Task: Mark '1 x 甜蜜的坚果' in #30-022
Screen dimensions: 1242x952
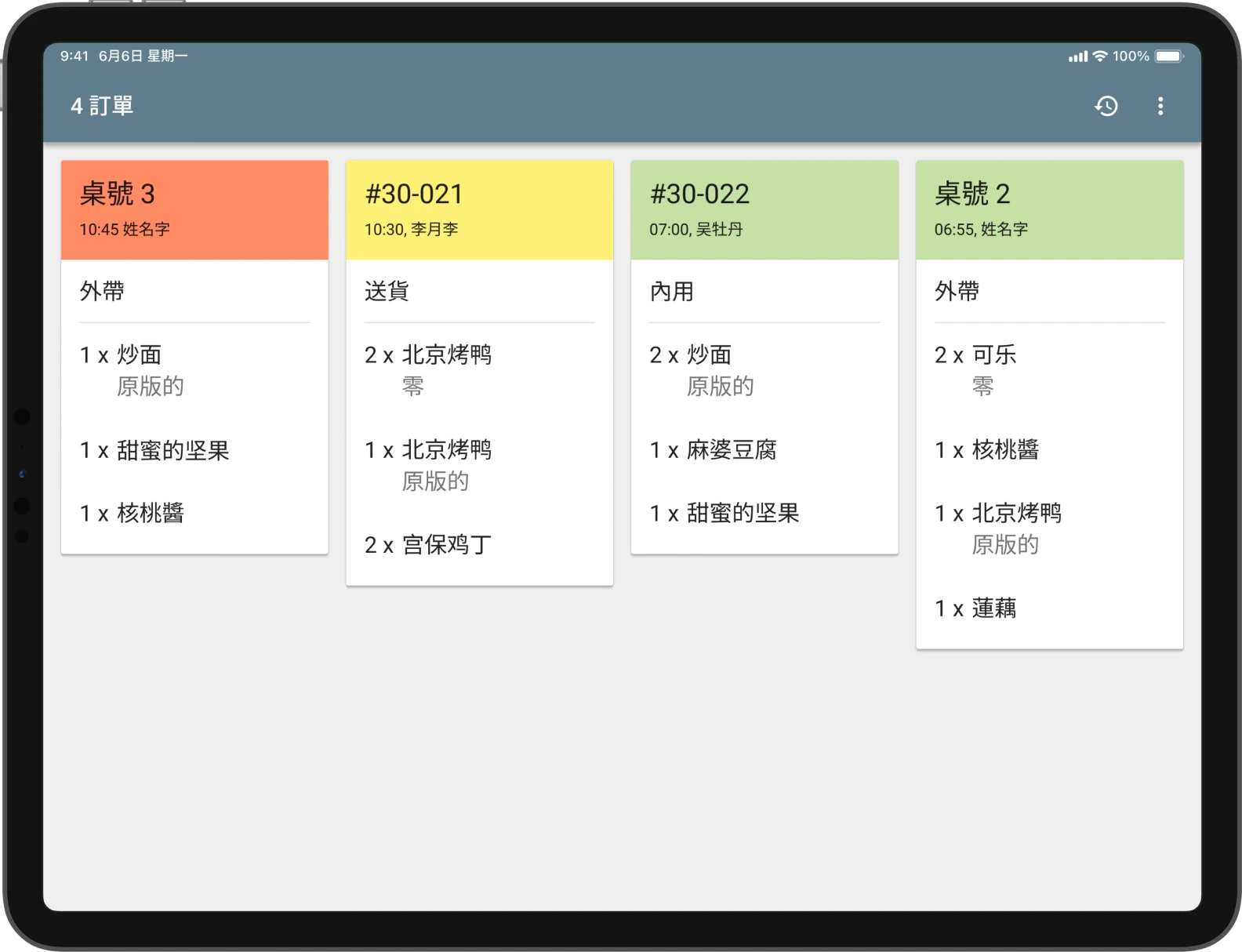Action: [724, 513]
